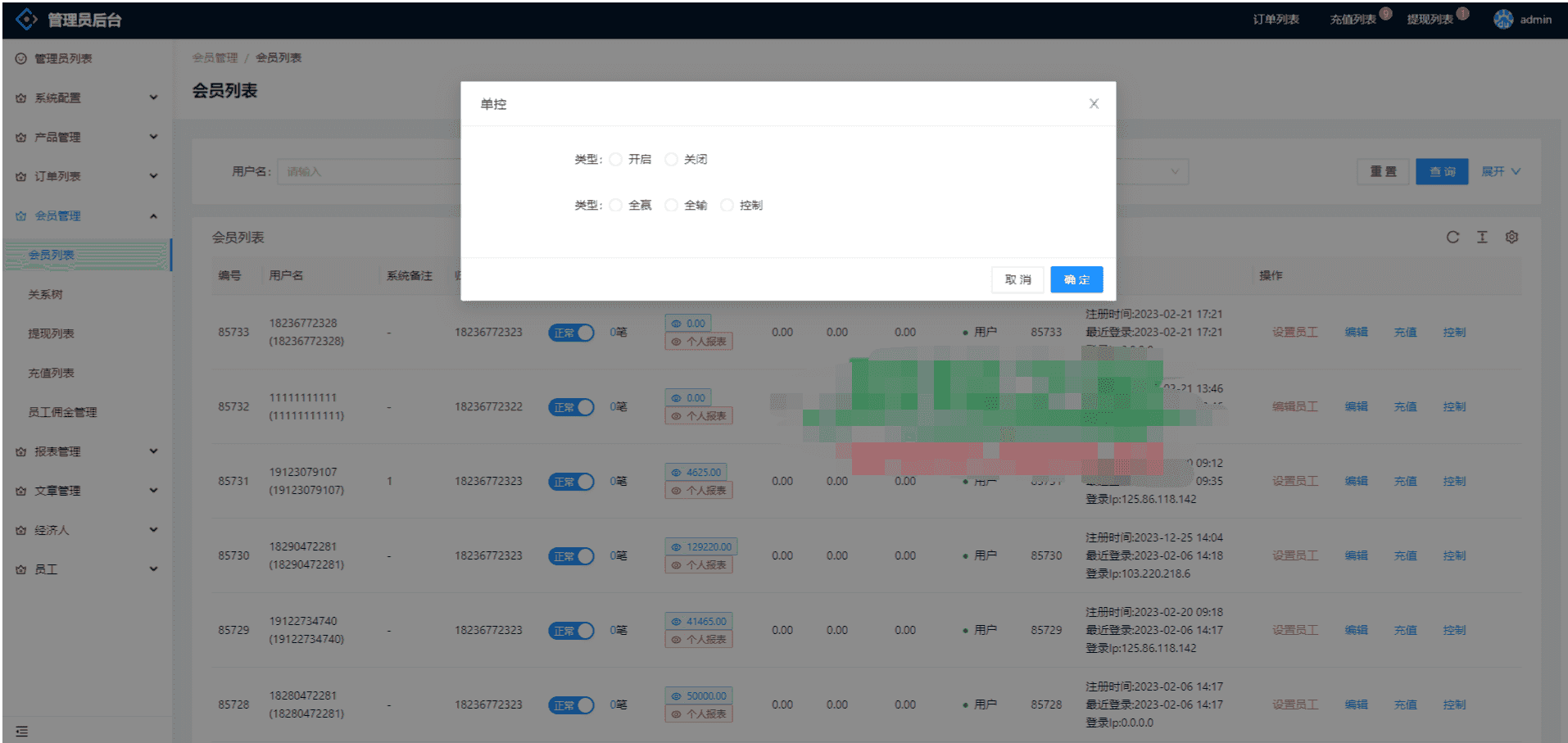Toggle status switch for user 85729
1568x743 pixels.
click(571, 631)
